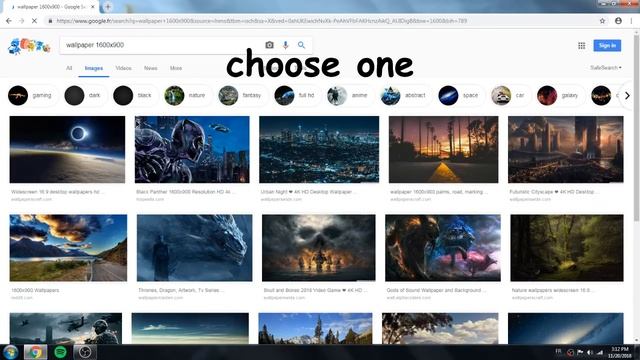
Task: Click the volume icon in system tray
Action: tap(589, 352)
